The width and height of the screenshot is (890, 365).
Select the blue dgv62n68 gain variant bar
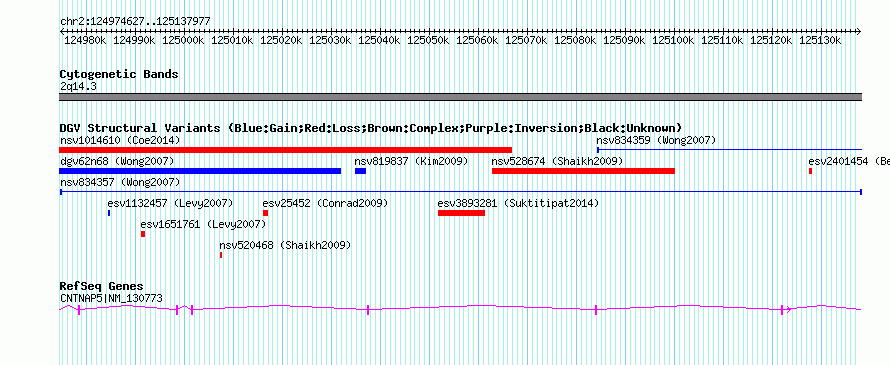(x=200, y=171)
